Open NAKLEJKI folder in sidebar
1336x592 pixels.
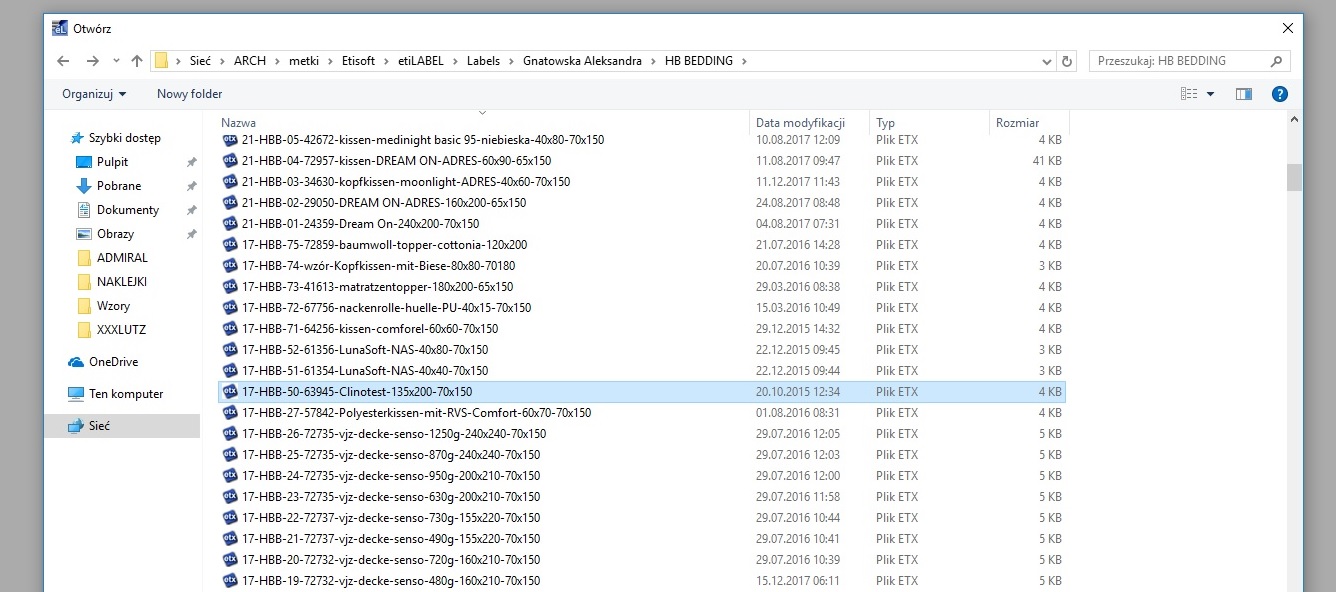(x=121, y=281)
